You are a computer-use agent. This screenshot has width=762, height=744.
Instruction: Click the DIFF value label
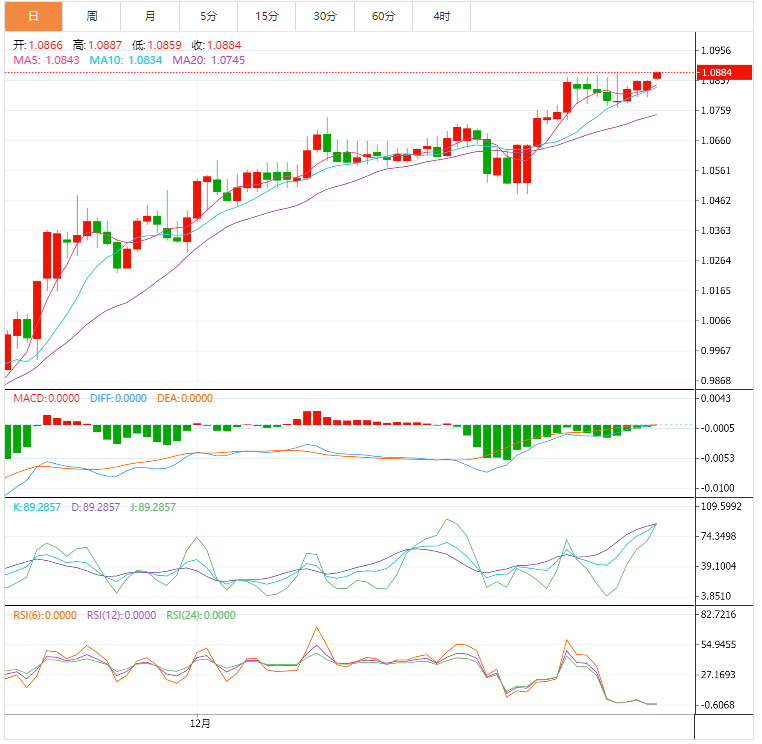[x=118, y=398]
